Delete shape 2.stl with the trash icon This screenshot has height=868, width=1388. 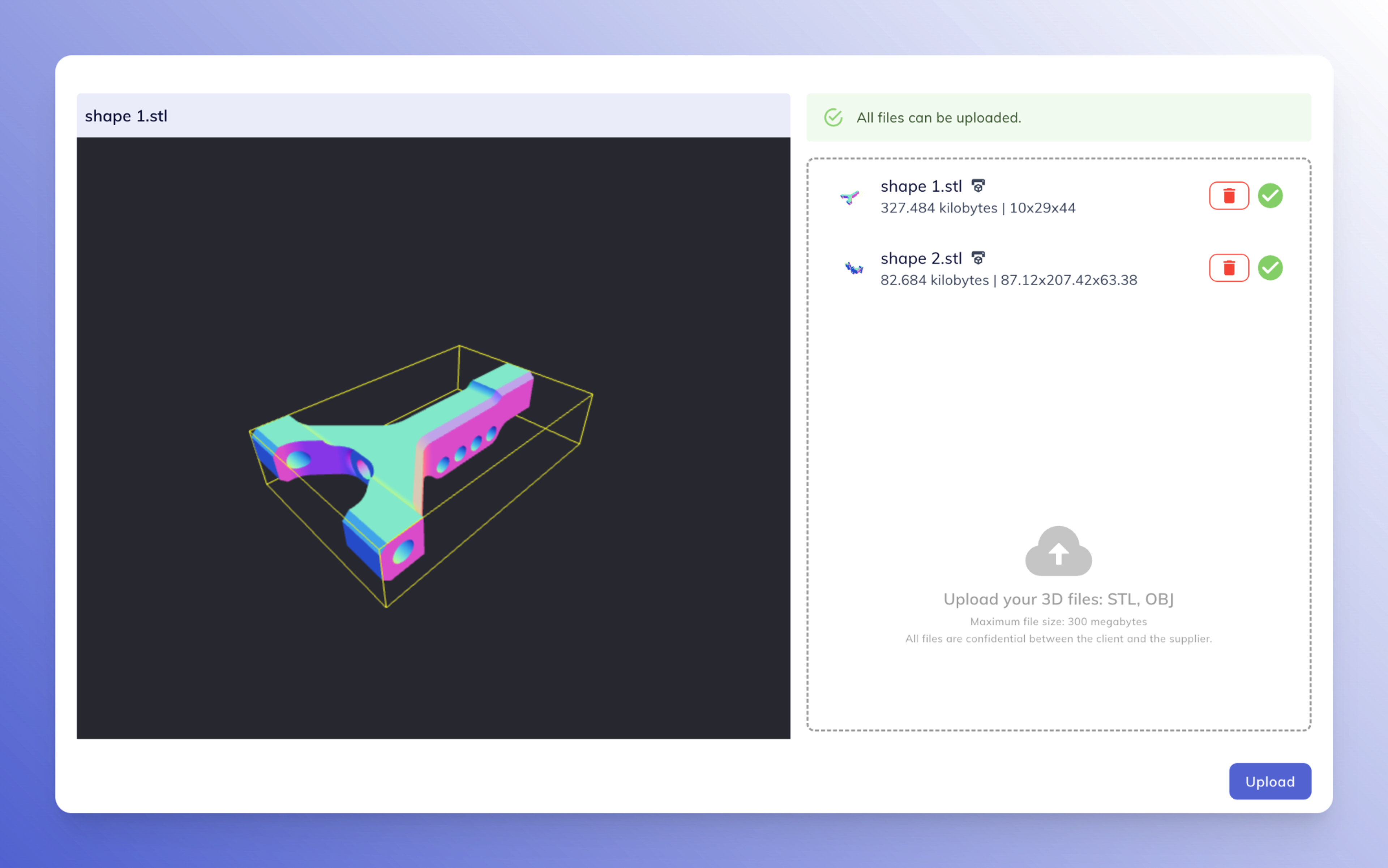tap(1228, 268)
